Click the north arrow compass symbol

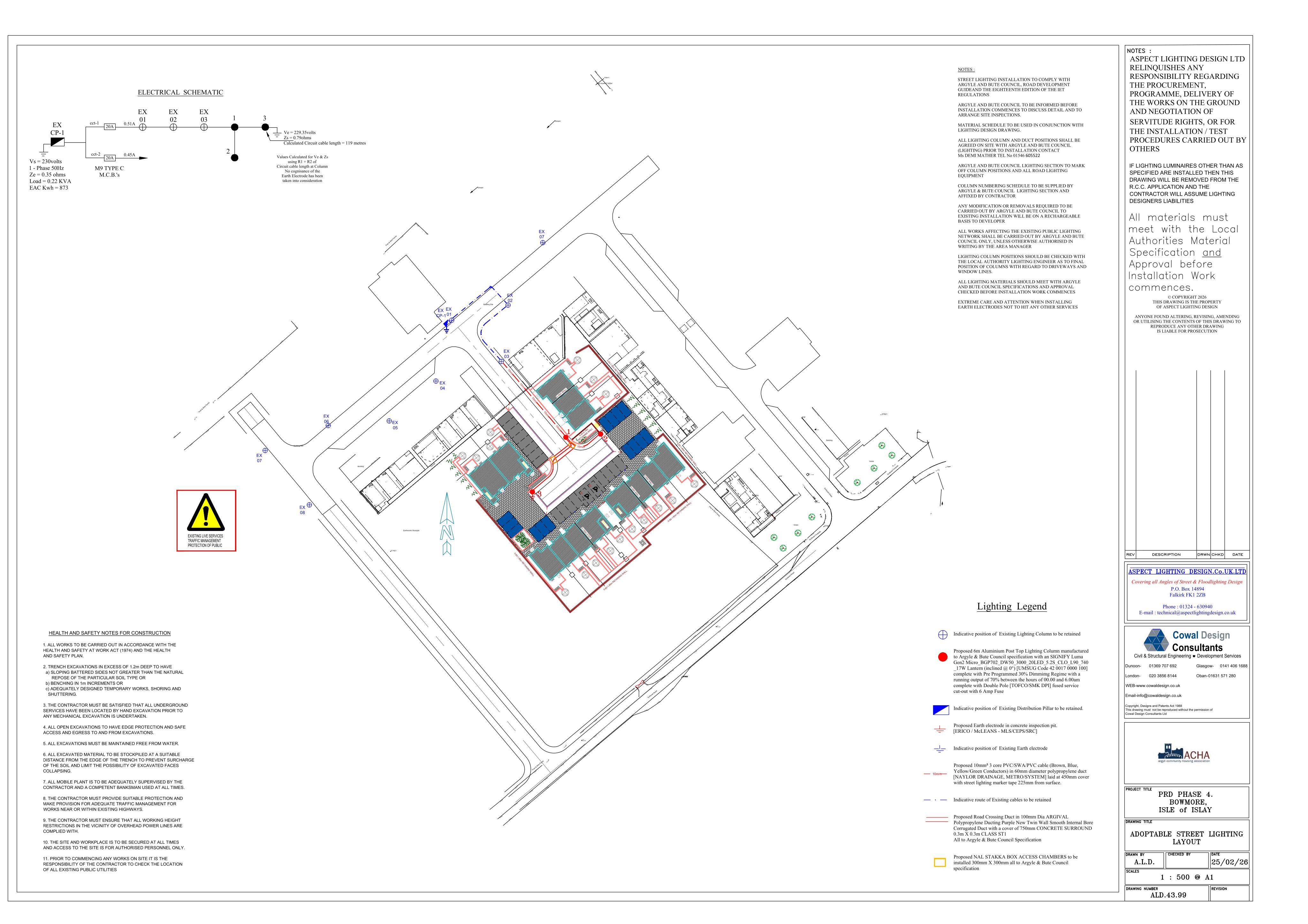[447, 524]
